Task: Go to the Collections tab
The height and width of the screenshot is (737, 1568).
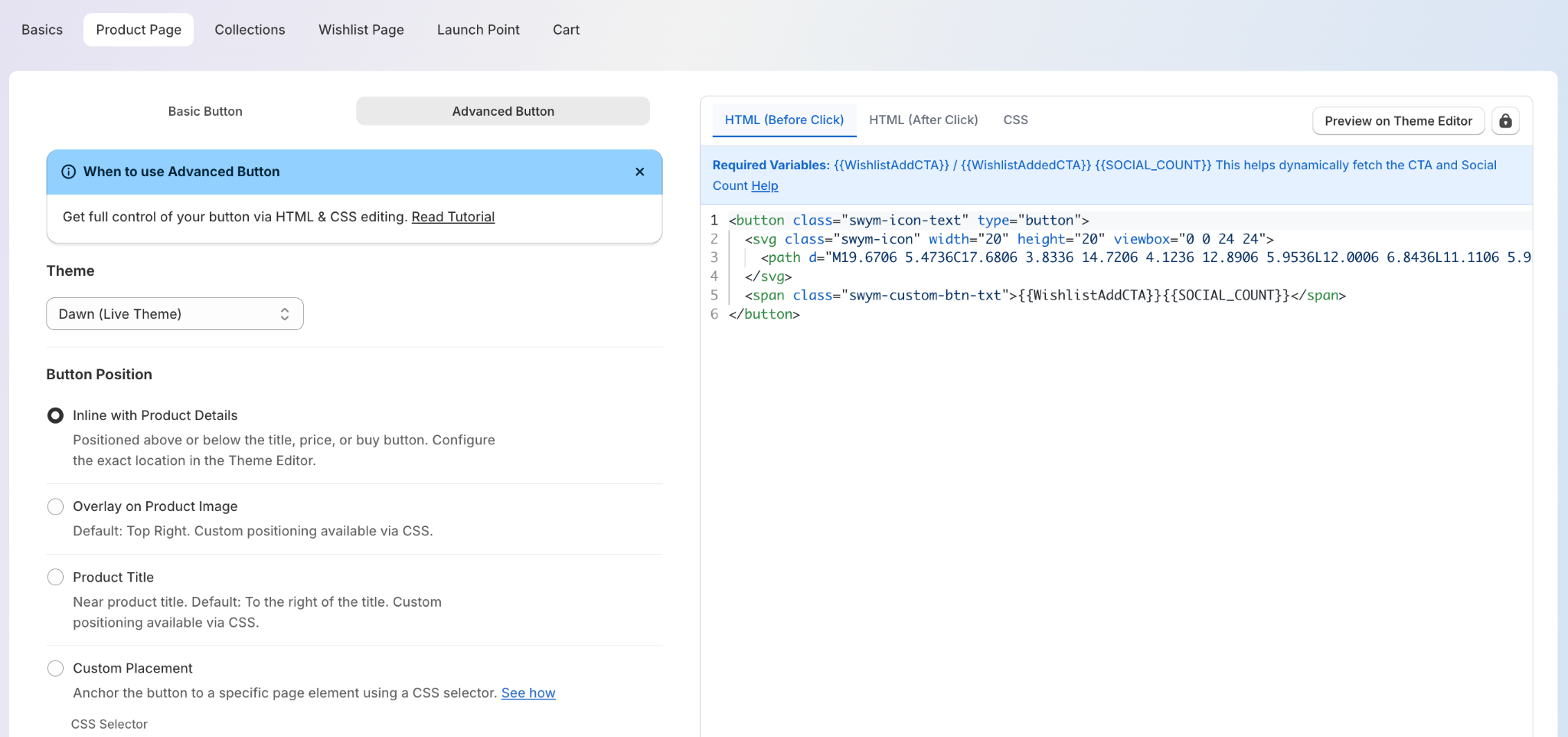Action: 250,30
